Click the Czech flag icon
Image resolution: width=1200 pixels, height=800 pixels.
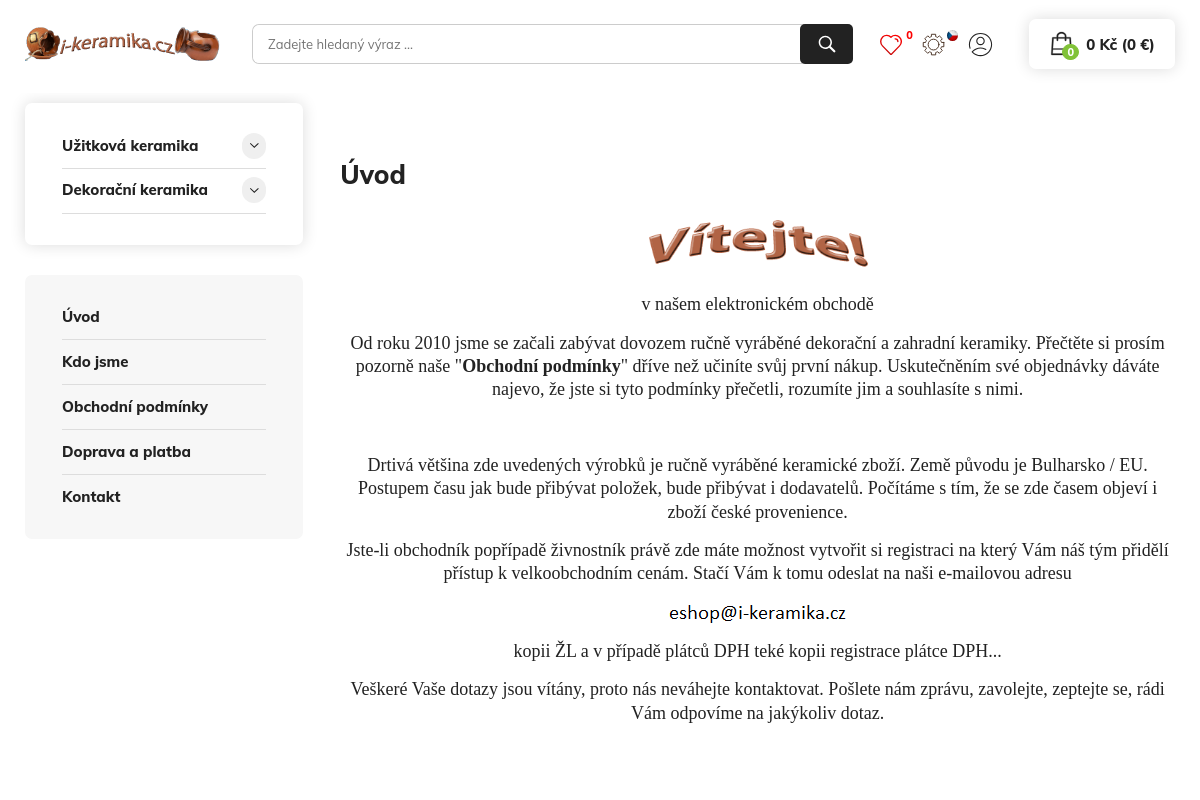tap(953, 36)
